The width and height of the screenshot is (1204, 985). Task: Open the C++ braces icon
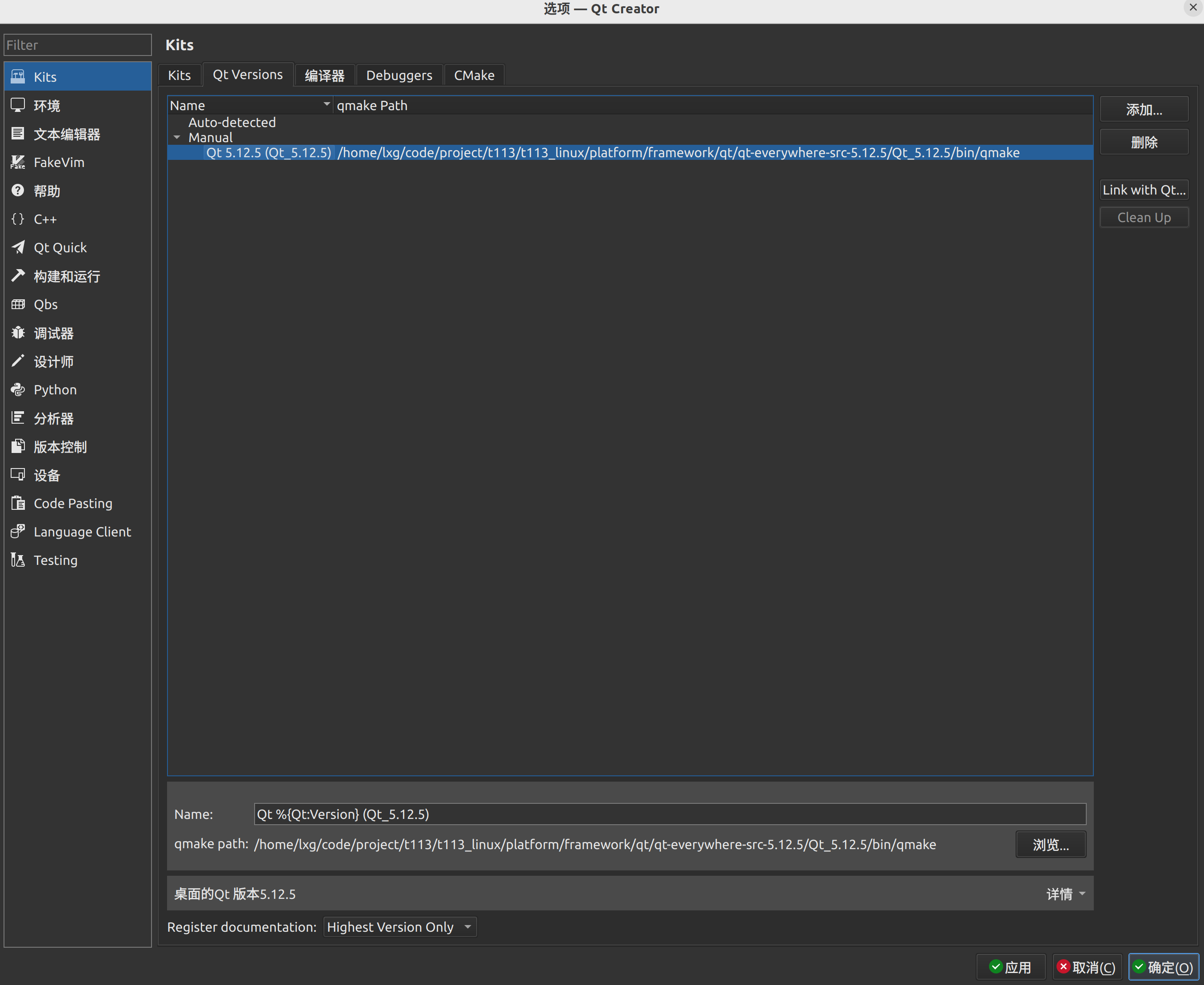click(x=18, y=219)
